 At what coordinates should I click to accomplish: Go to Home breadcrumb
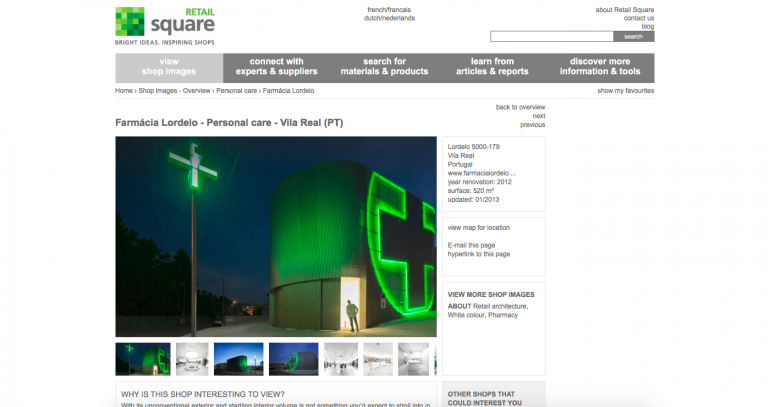click(x=124, y=91)
